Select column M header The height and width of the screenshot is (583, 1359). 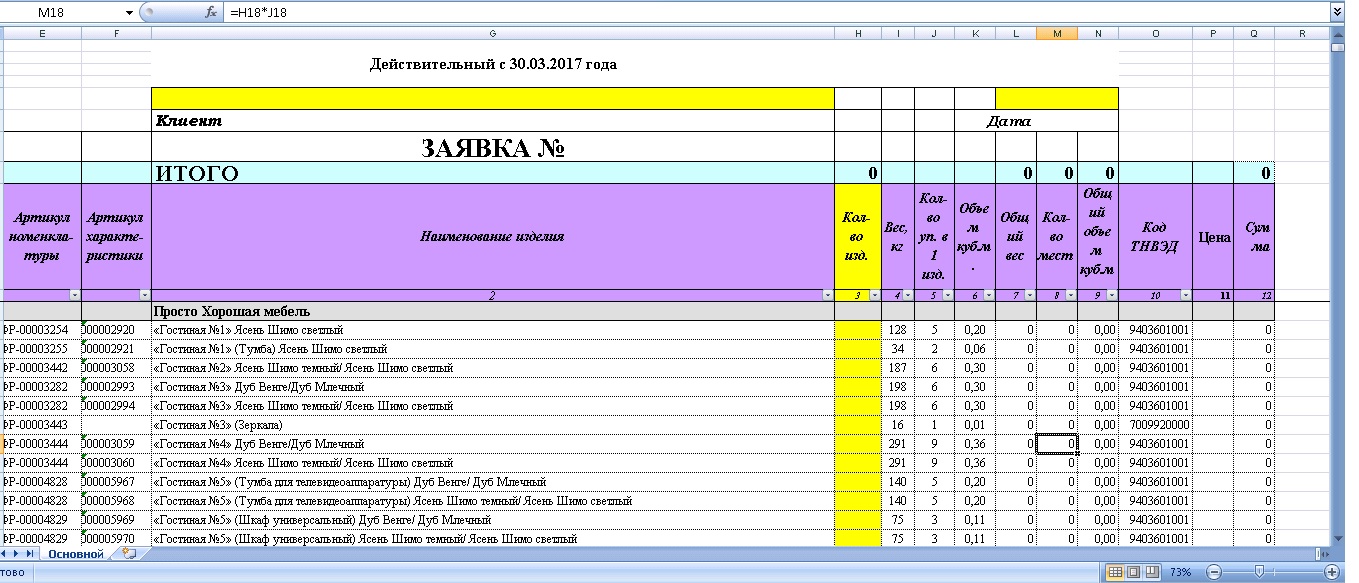[1057, 34]
